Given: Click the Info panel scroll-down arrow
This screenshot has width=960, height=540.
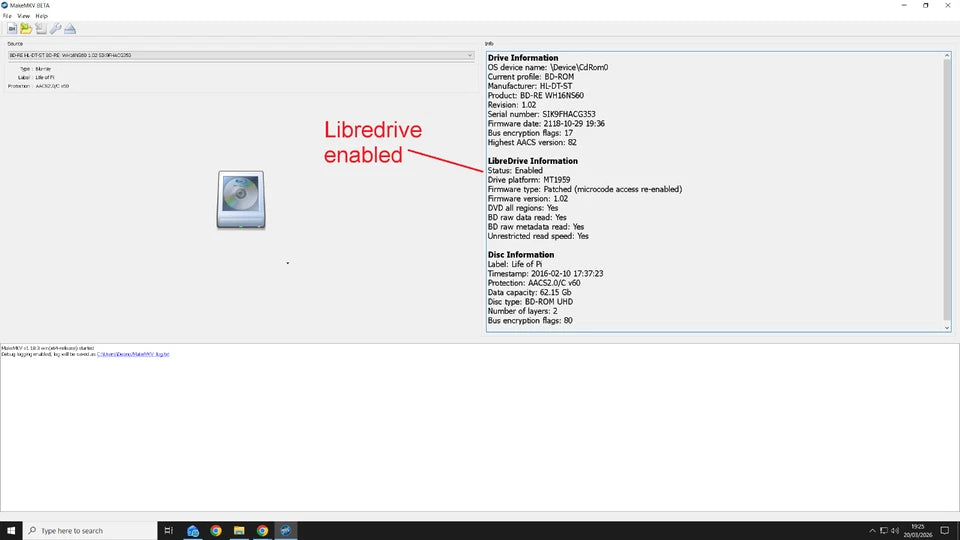Looking at the screenshot, I should click(x=947, y=328).
